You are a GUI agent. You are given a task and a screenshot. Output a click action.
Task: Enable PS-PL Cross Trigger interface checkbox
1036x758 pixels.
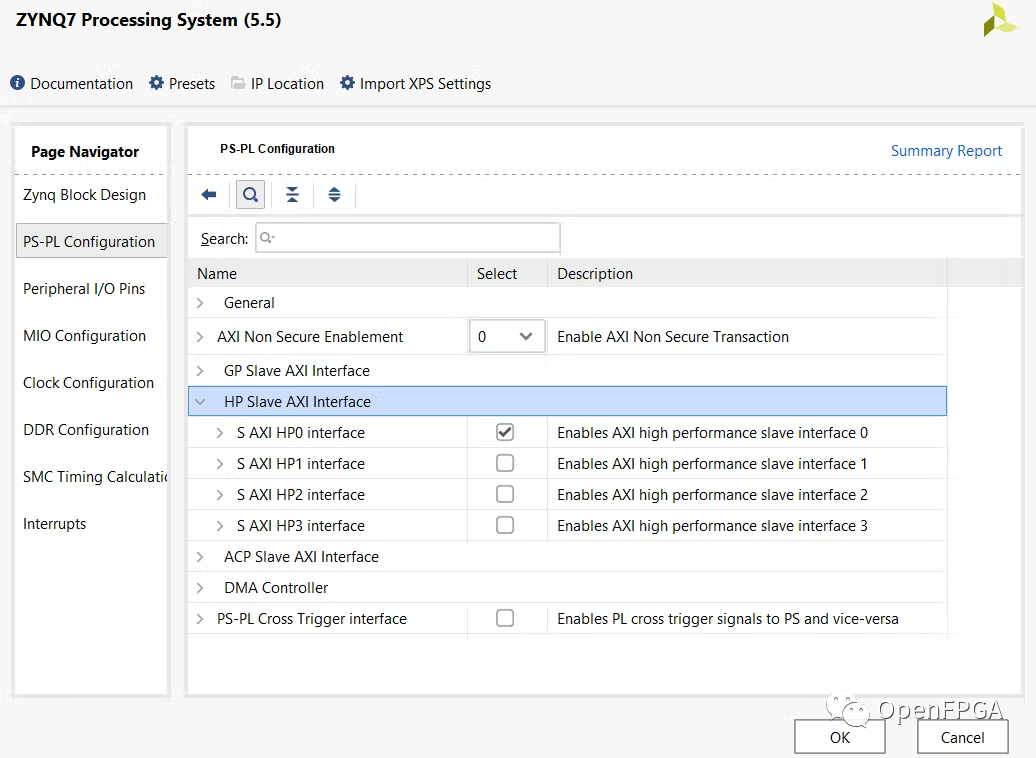[505, 618]
